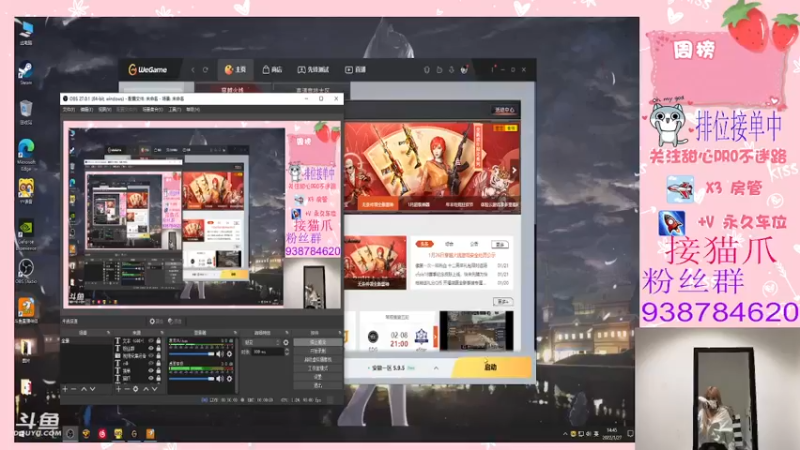
Task: Pop out the OBS 混音器 dock
Action: pos(235,333)
